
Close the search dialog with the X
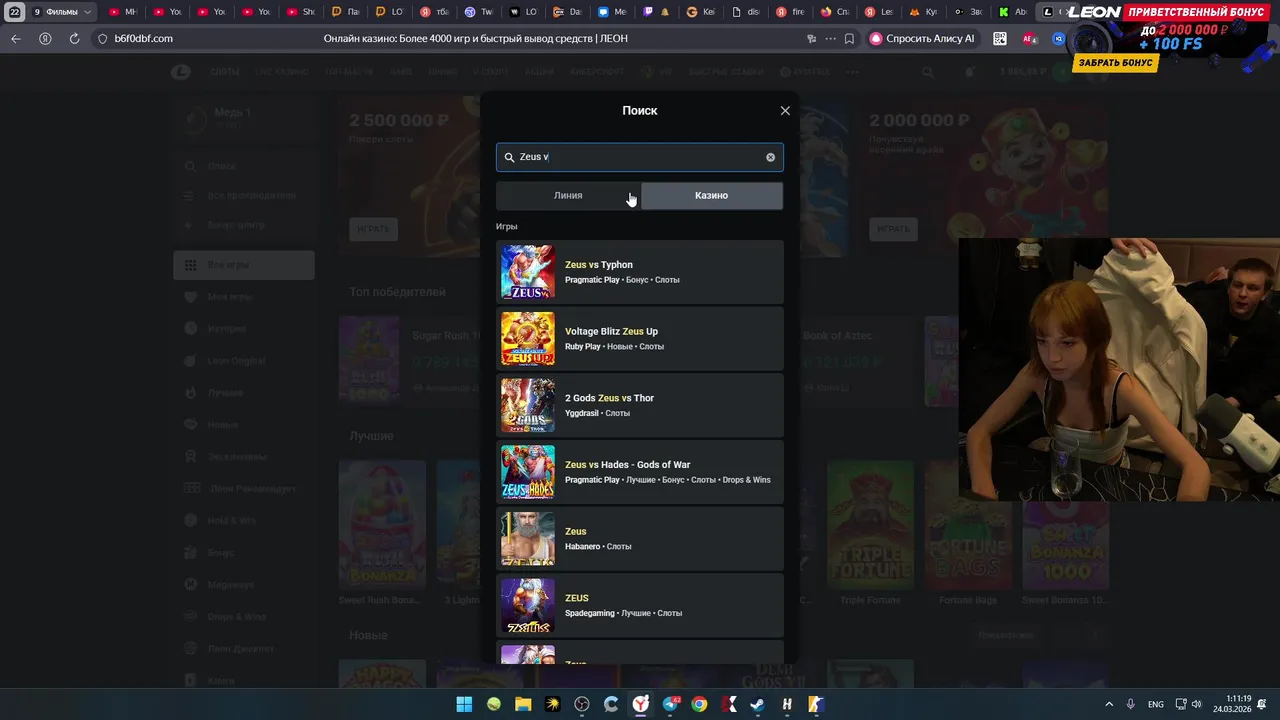click(x=785, y=111)
